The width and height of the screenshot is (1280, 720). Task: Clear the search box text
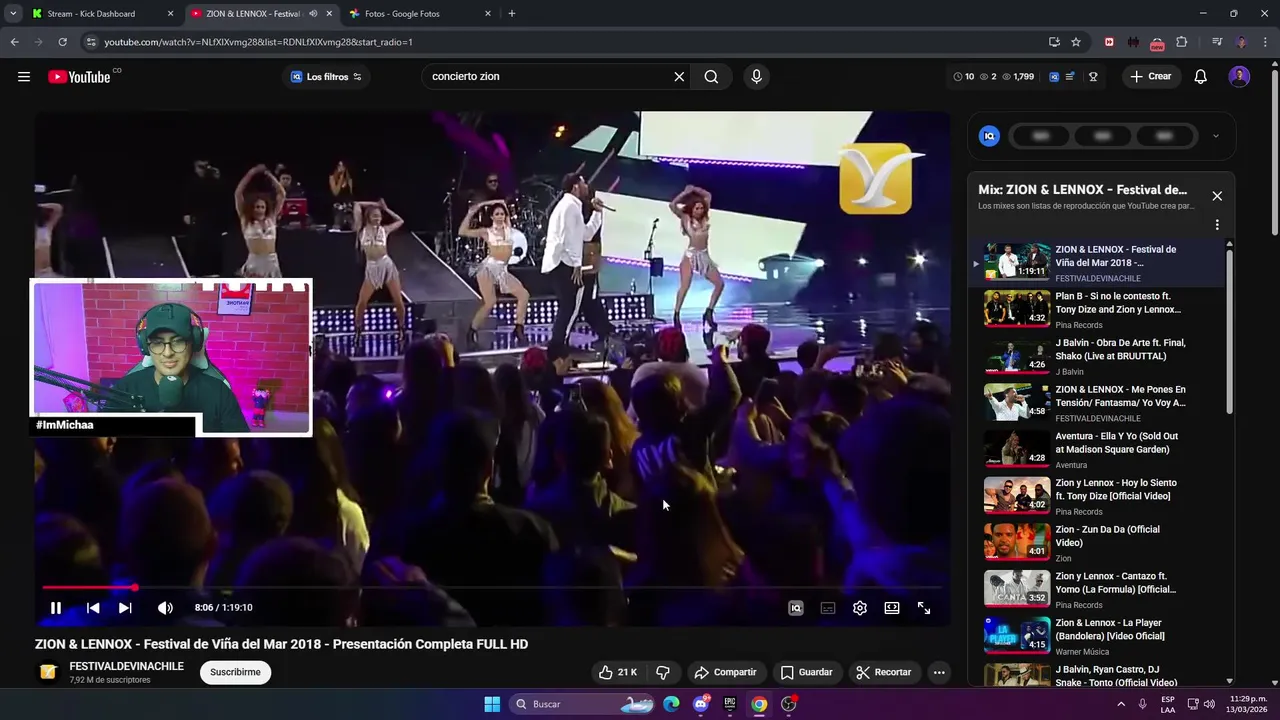click(679, 77)
